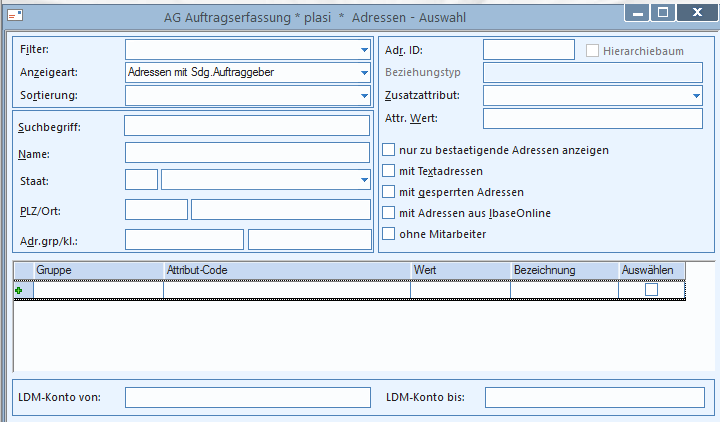
Task: Click the Gruppe column header
Action: [98, 270]
